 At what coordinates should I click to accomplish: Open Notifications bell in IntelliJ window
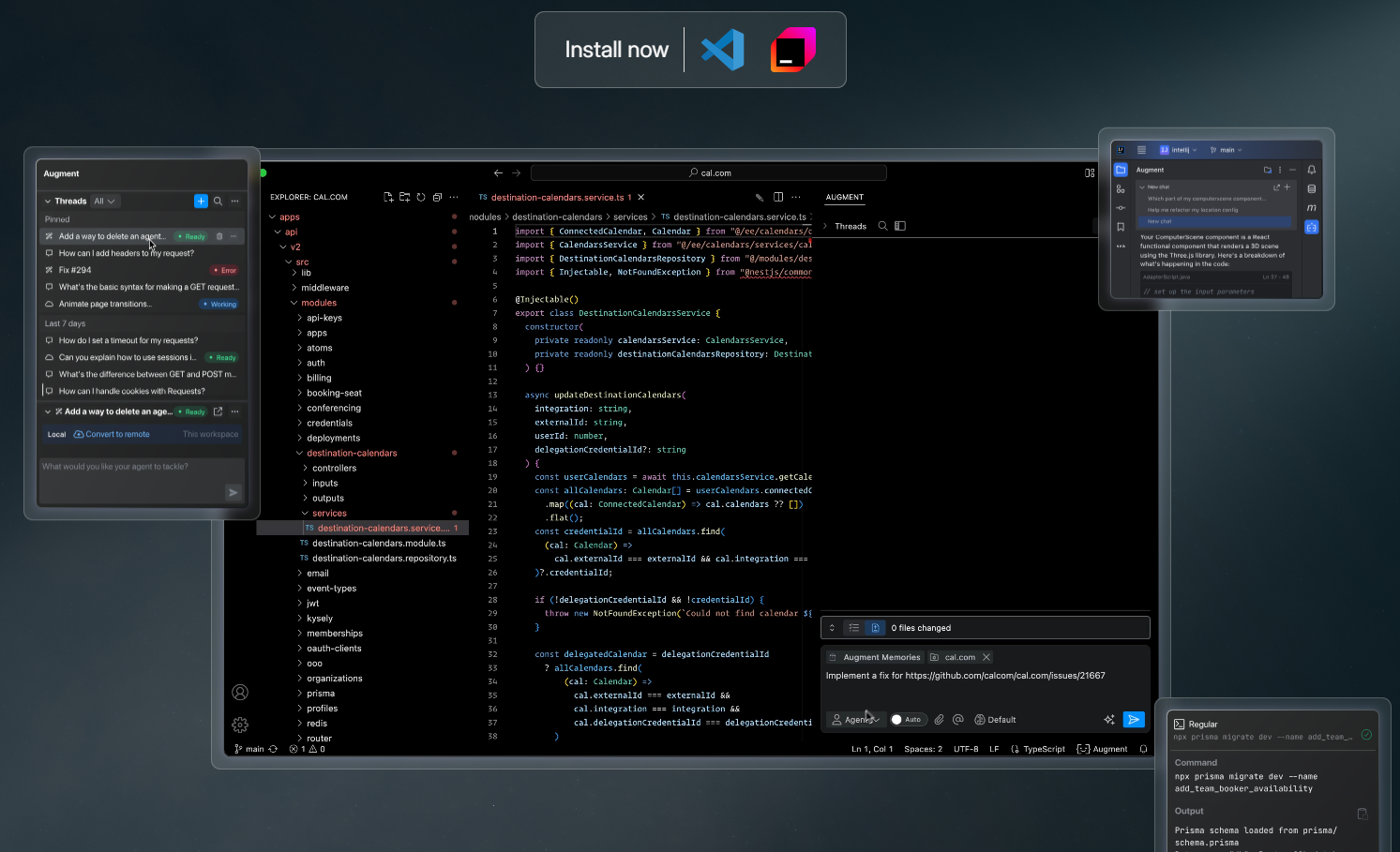tap(1311, 170)
